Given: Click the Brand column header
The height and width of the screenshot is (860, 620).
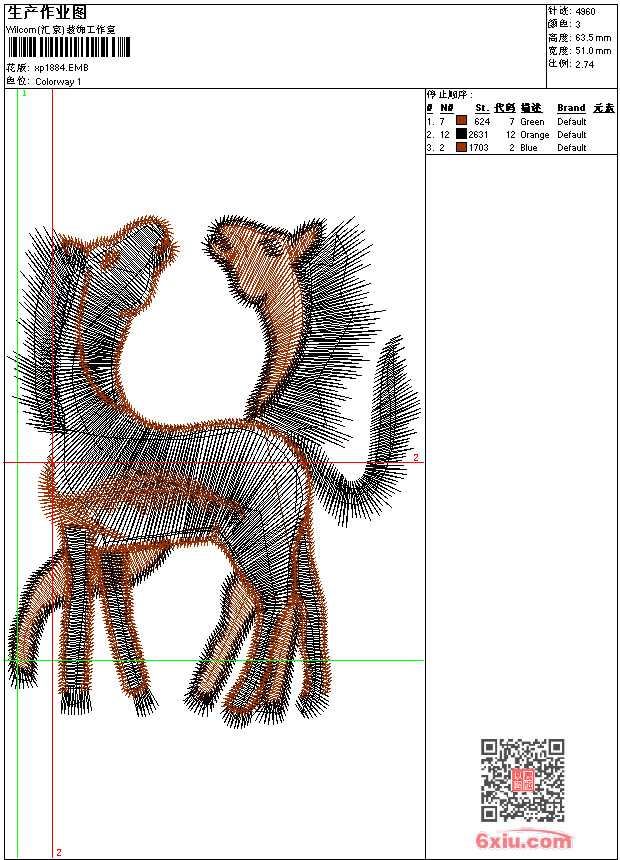Looking at the screenshot, I should (x=571, y=108).
